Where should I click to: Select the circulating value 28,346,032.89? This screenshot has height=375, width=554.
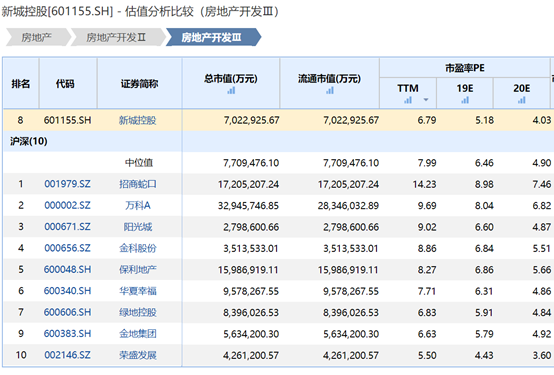pyautogui.click(x=348, y=205)
